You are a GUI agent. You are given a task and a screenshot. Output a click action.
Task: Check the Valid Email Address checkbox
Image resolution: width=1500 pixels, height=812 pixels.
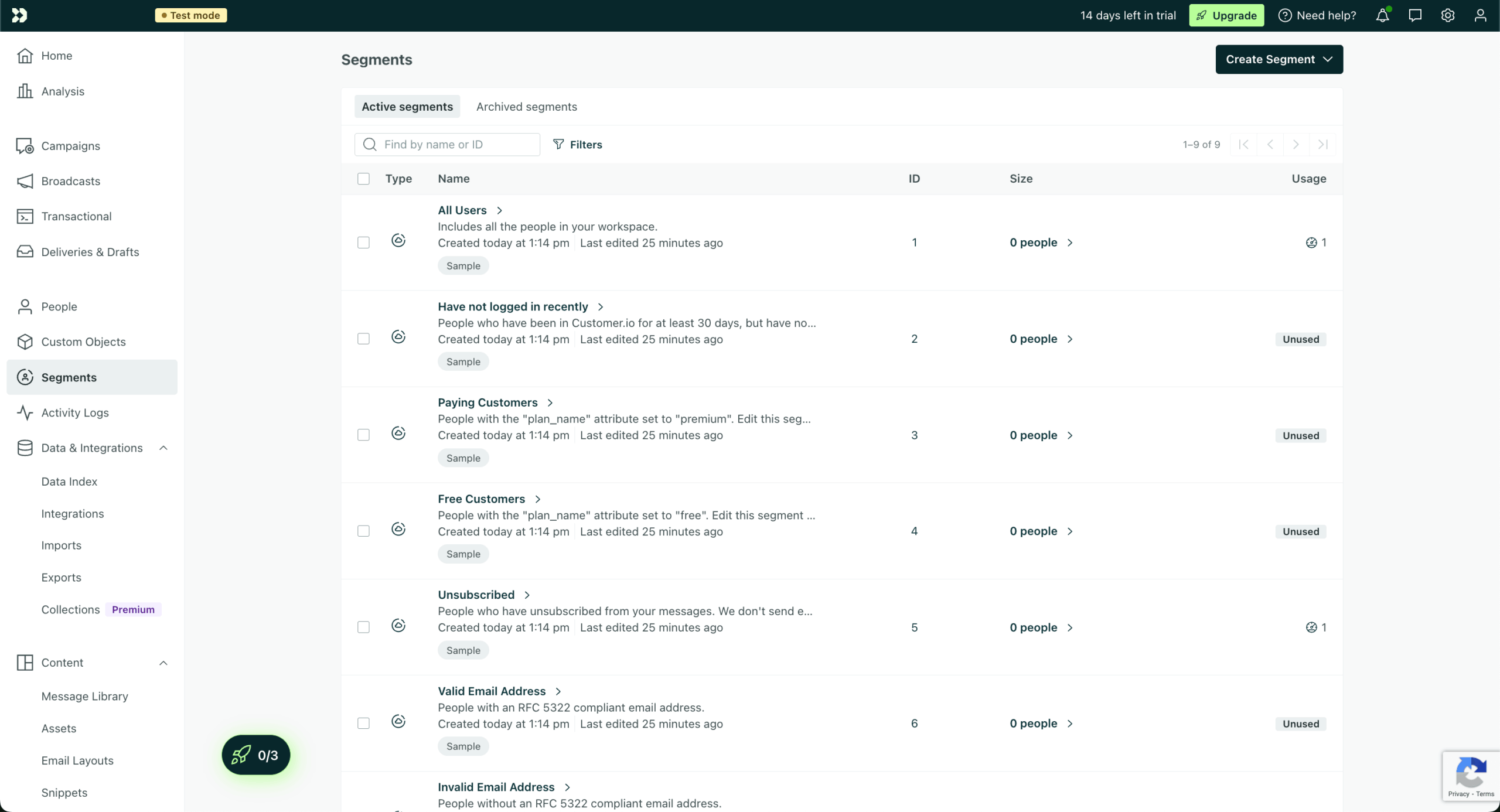pyautogui.click(x=363, y=724)
